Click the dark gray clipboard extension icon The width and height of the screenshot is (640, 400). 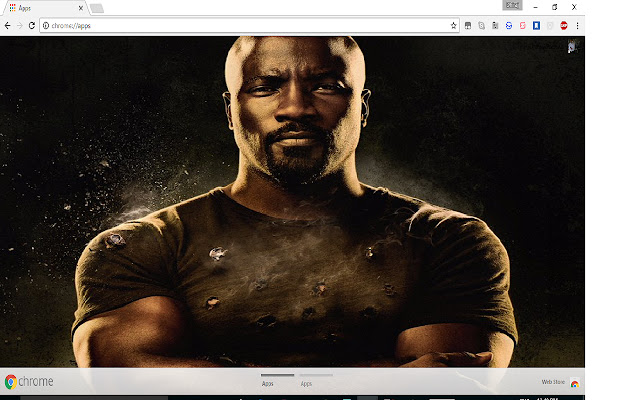[495, 26]
